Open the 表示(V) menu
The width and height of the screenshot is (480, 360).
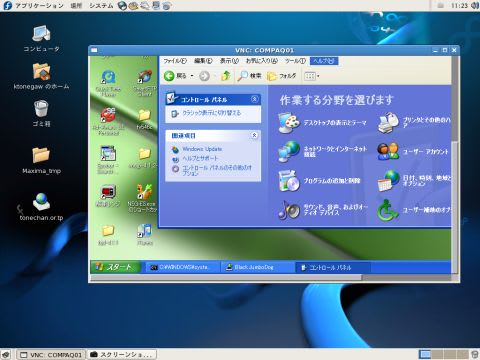[229, 61]
